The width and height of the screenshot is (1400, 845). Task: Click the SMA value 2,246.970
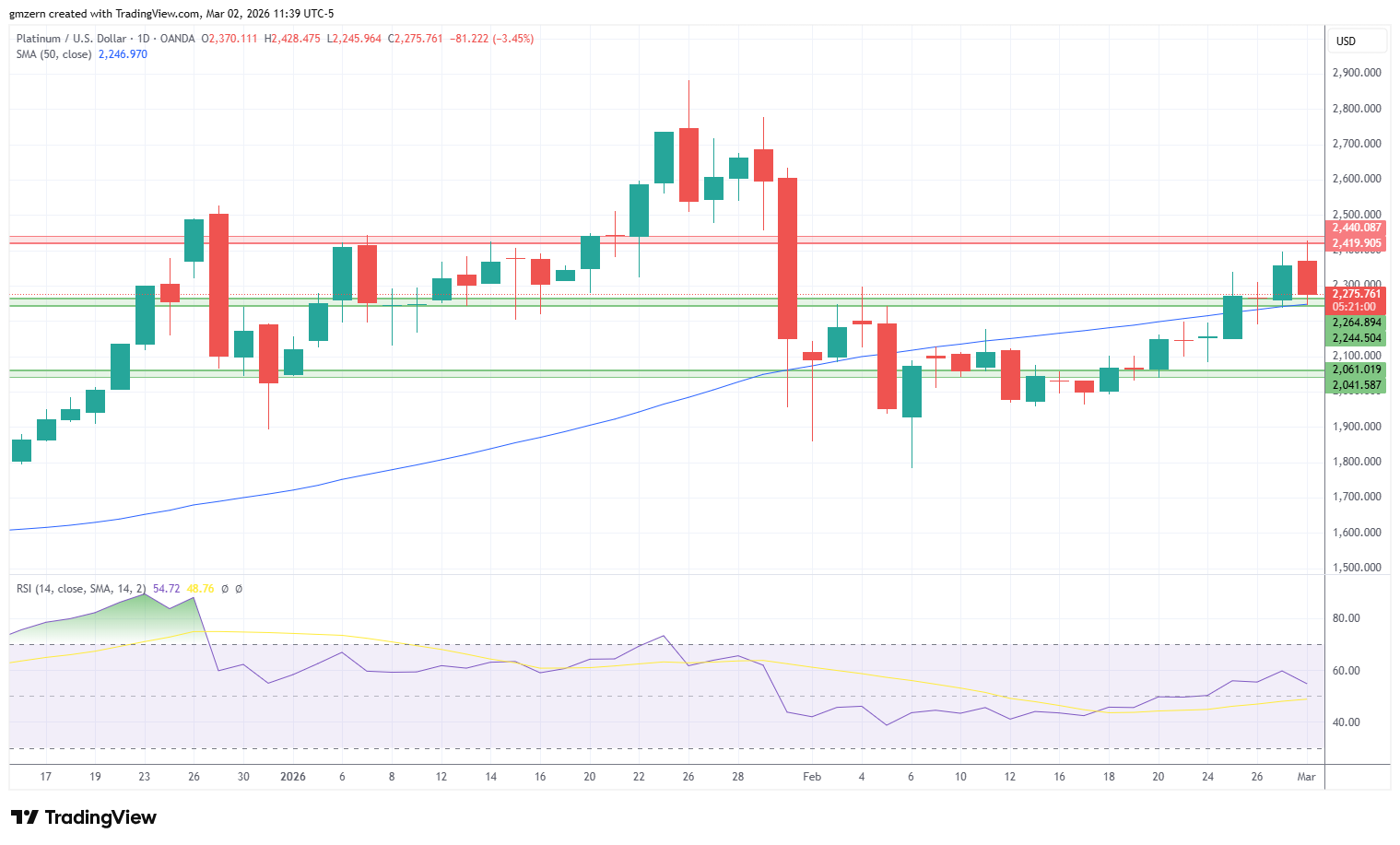click(123, 54)
